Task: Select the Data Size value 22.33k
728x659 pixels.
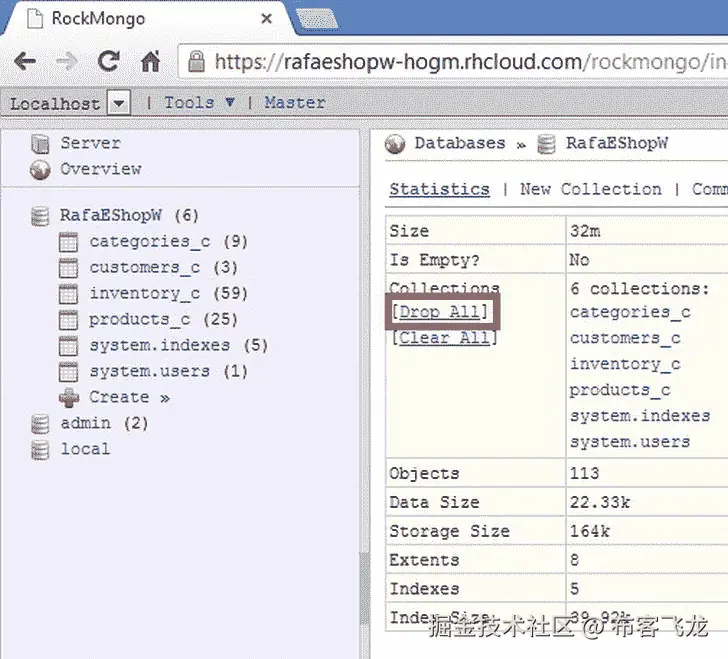Action: [x=600, y=502]
